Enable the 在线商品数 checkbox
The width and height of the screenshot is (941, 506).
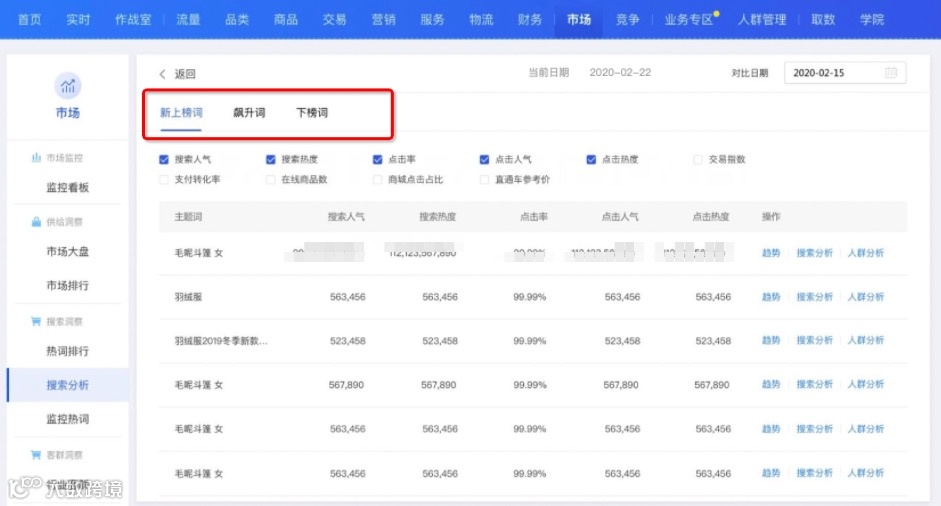point(271,179)
